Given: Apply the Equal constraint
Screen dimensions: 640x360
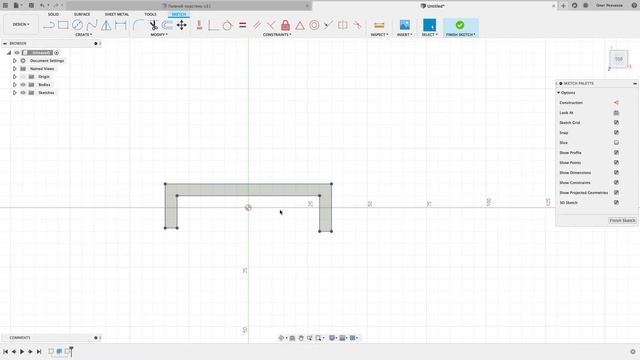Looking at the screenshot, I should pyautogui.click(x=242, y=25).
